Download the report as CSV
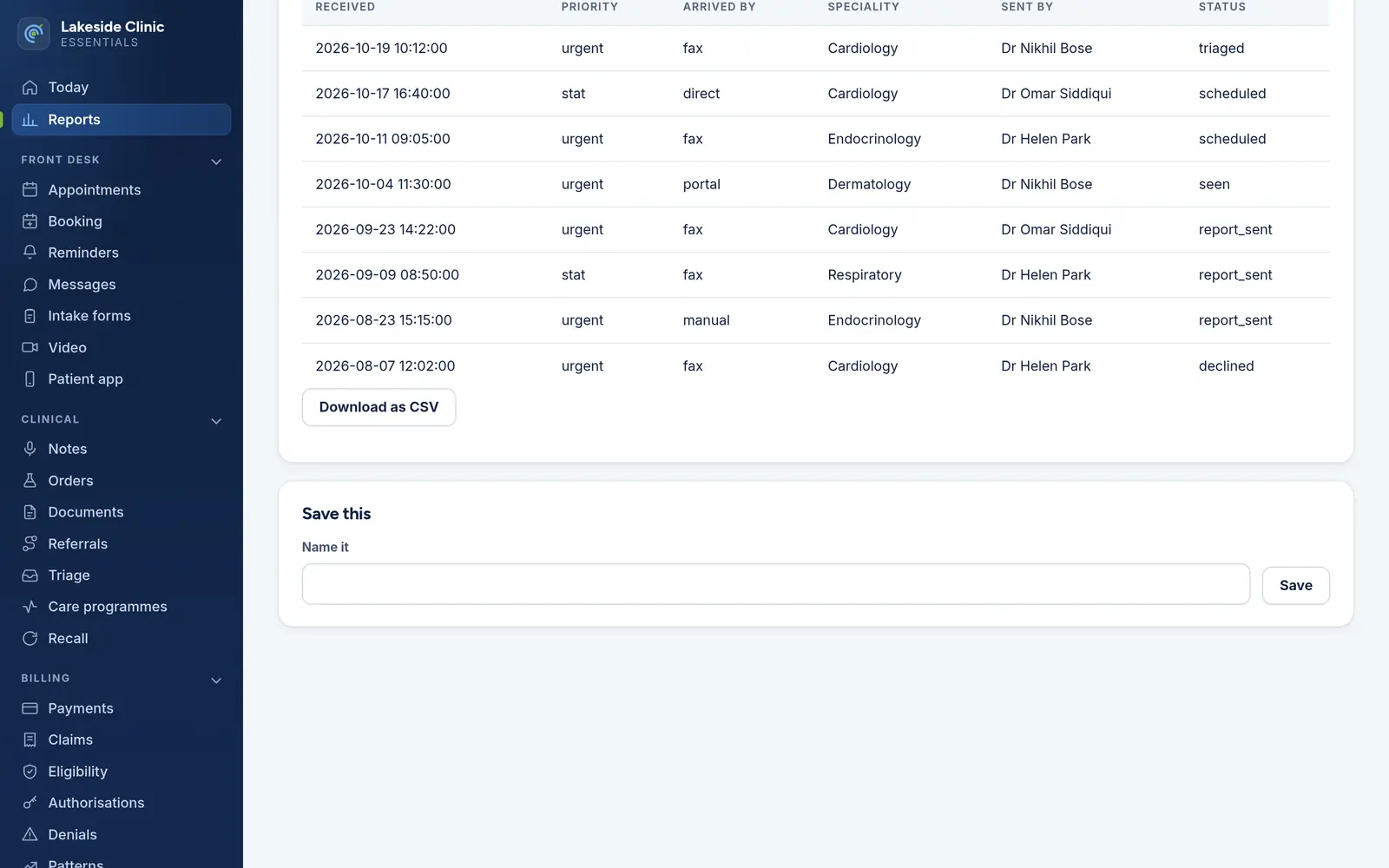1389x868 pixels. pyautogui.click(x=379, y=407)
